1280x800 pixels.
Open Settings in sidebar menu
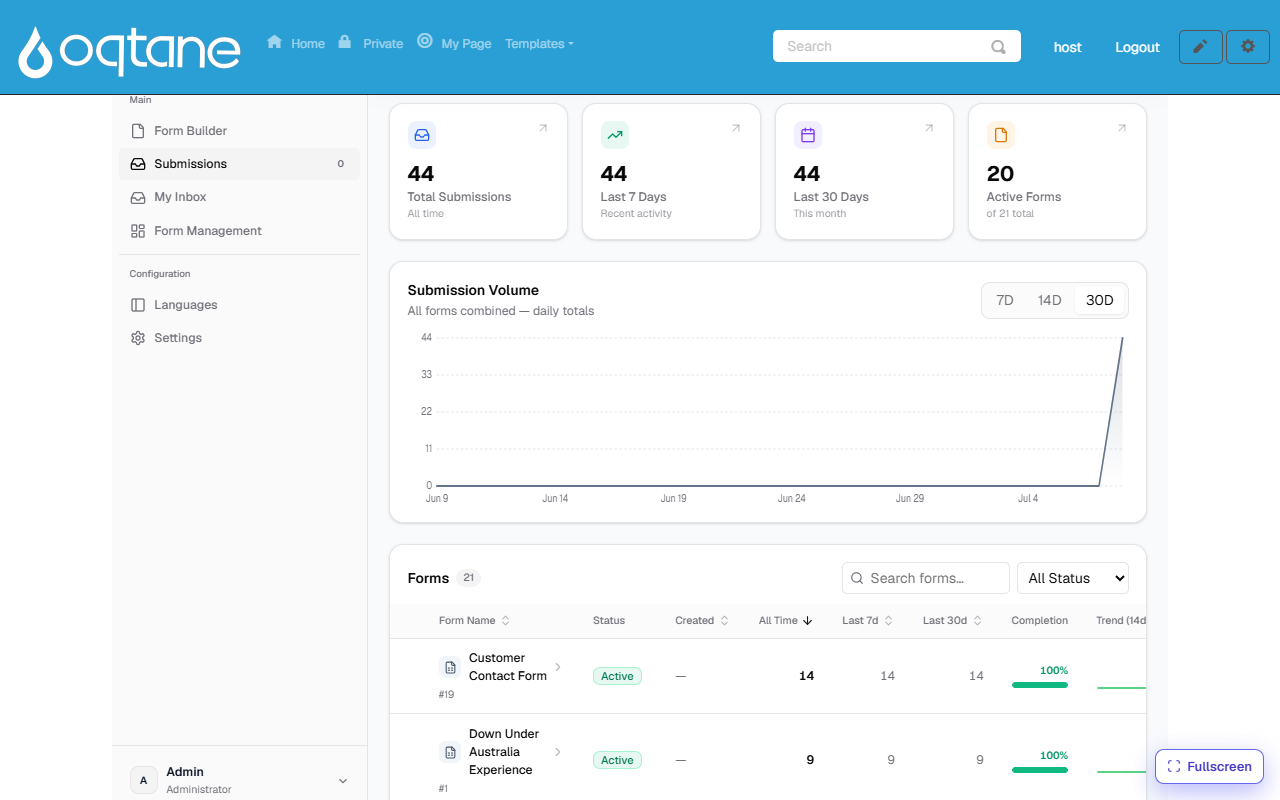(239, 338)
